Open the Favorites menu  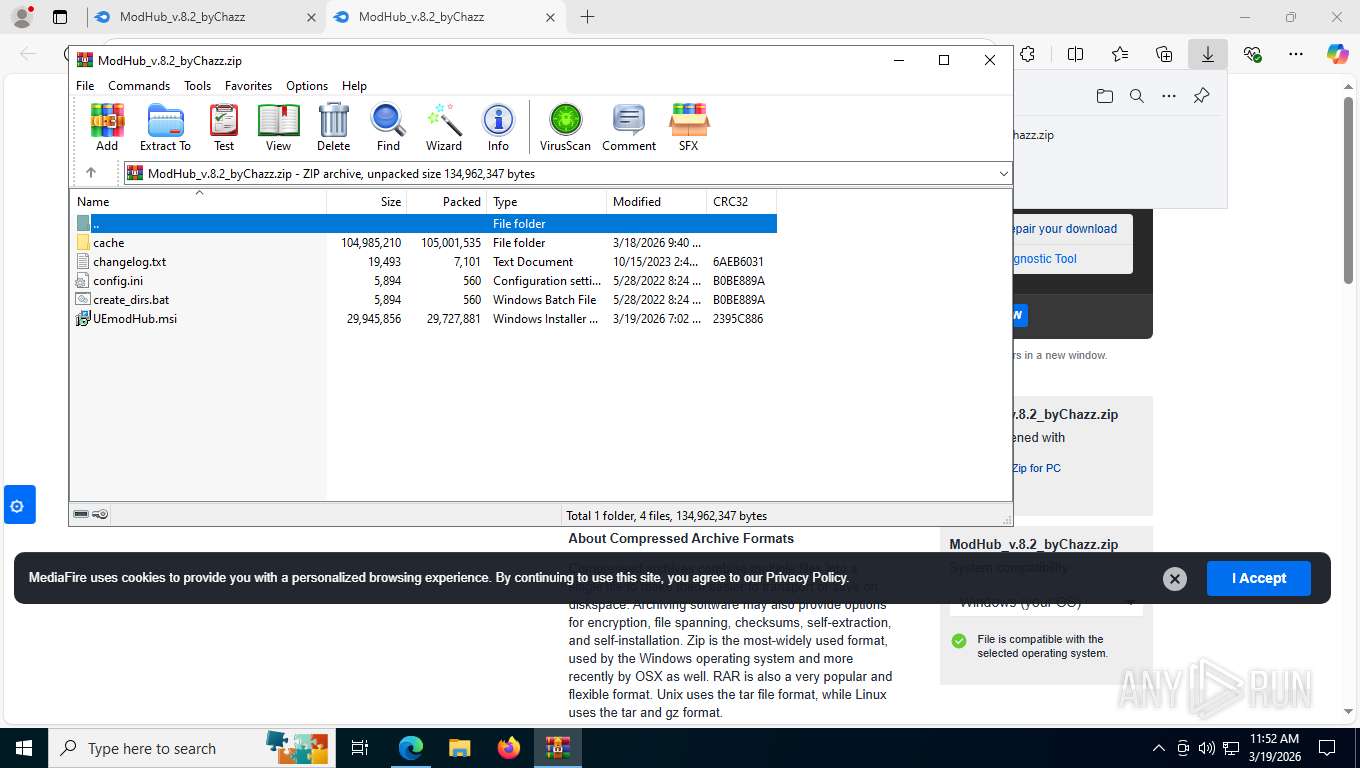click(248, 86)
